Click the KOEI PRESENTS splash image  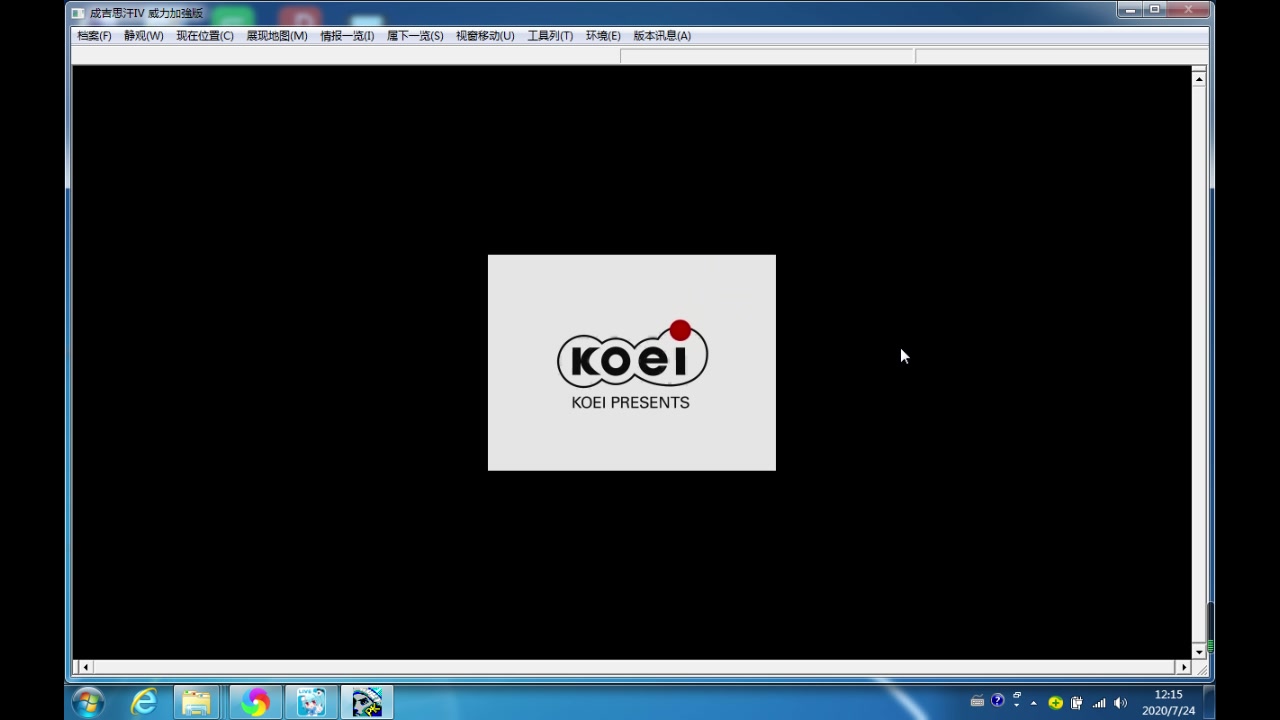[632, 362]
